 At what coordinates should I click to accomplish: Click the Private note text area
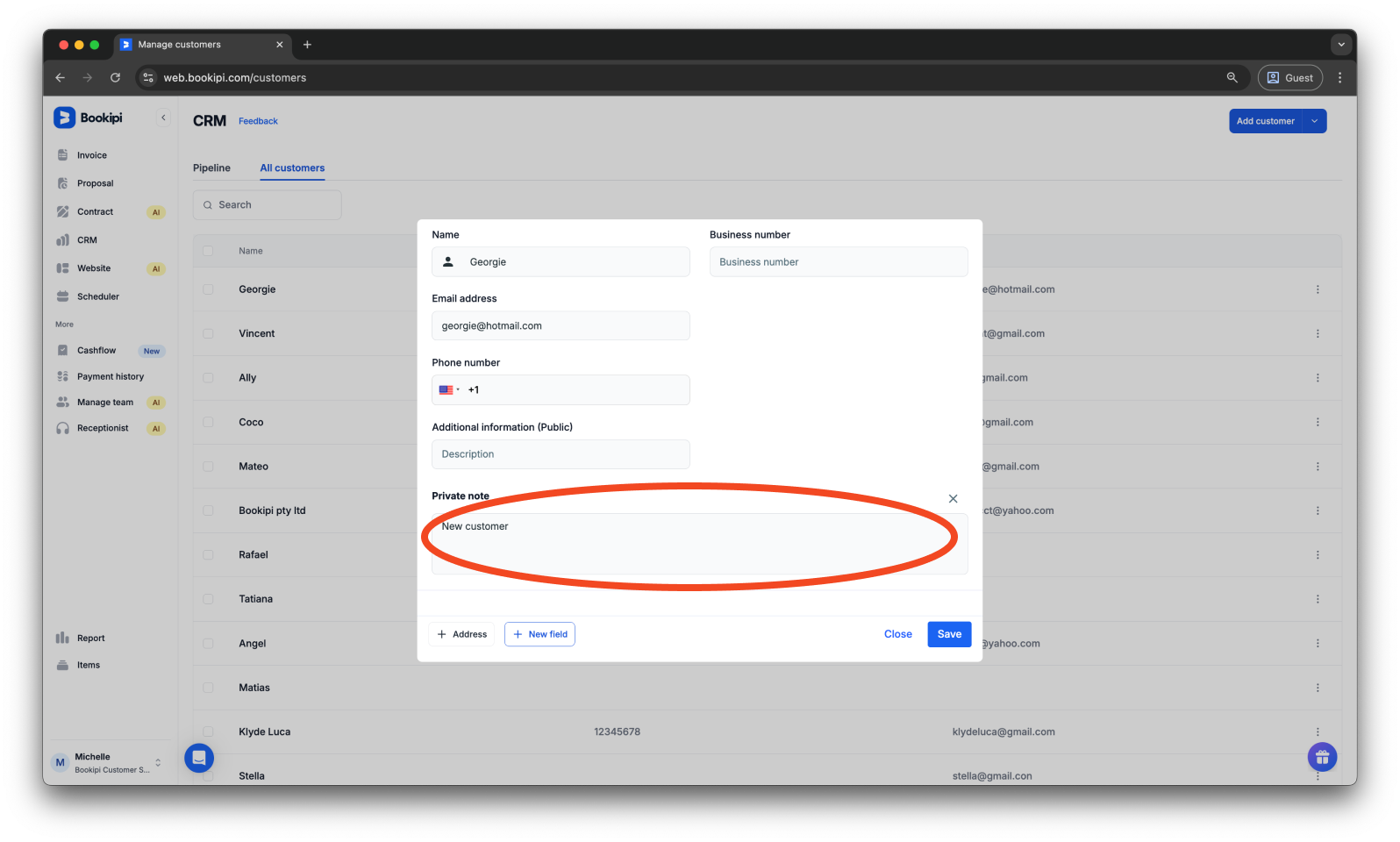(x=700, y=544)
